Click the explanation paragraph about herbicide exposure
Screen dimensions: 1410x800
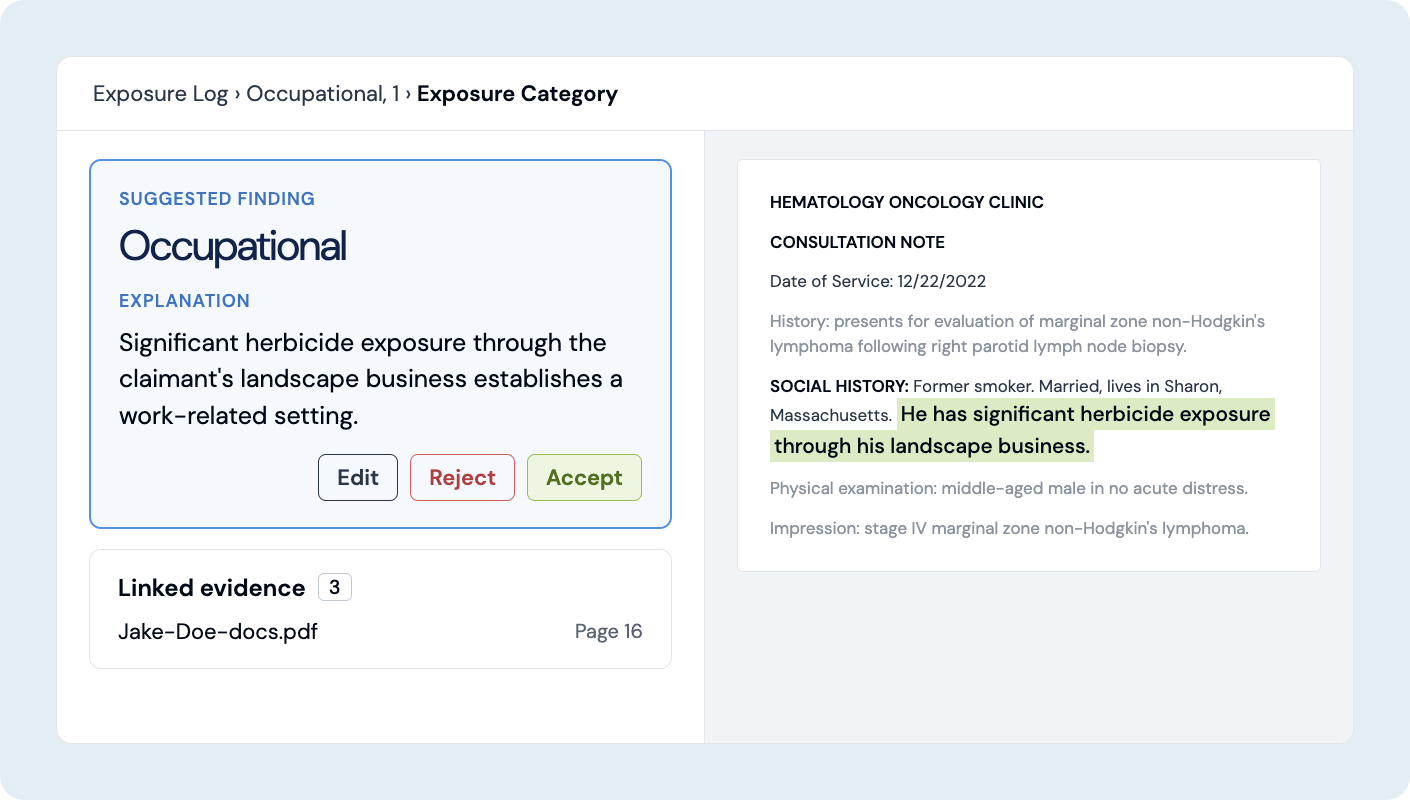(x=371, y=380)
